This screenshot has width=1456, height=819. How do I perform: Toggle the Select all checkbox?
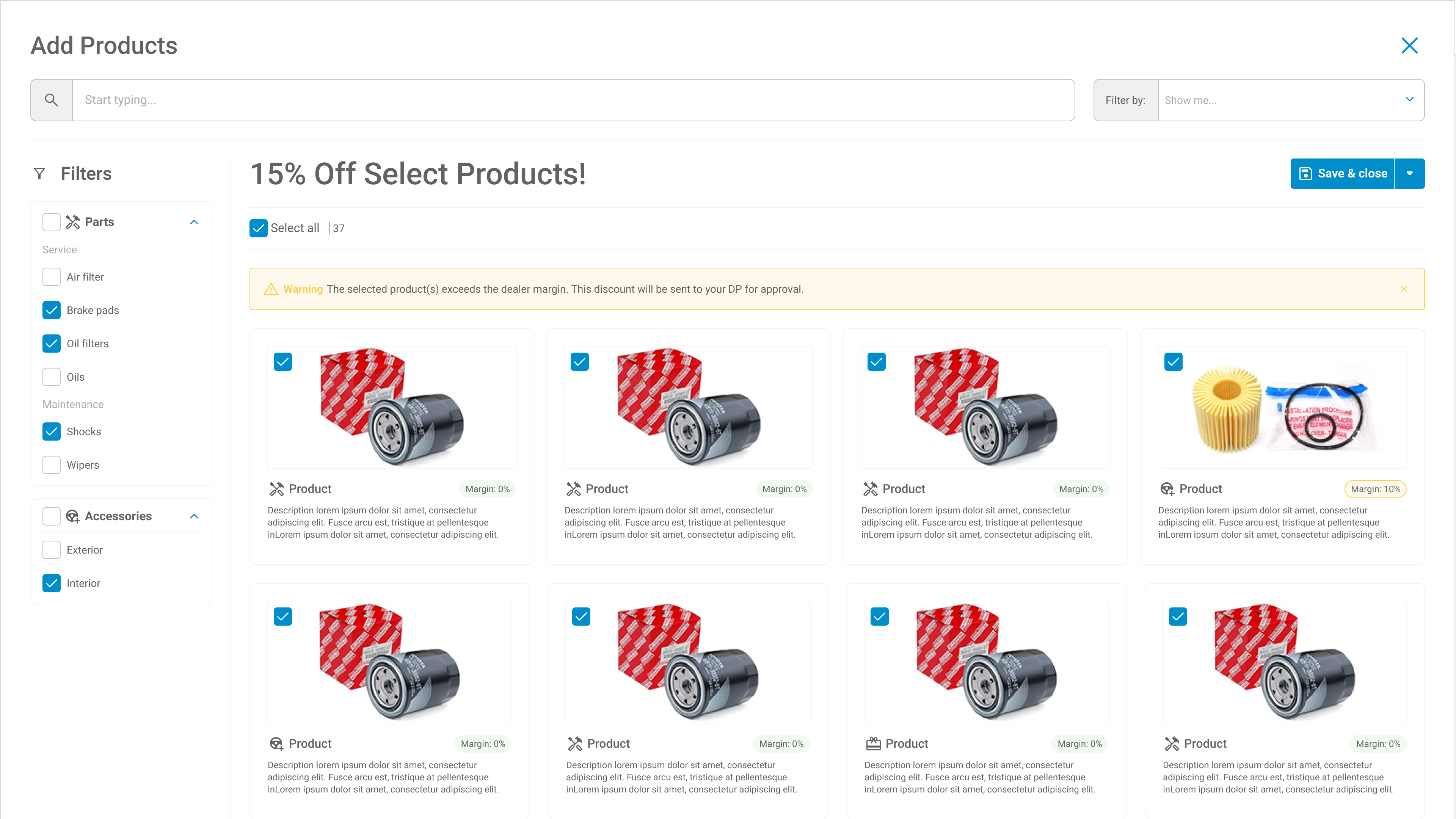(x=258, y=228)
